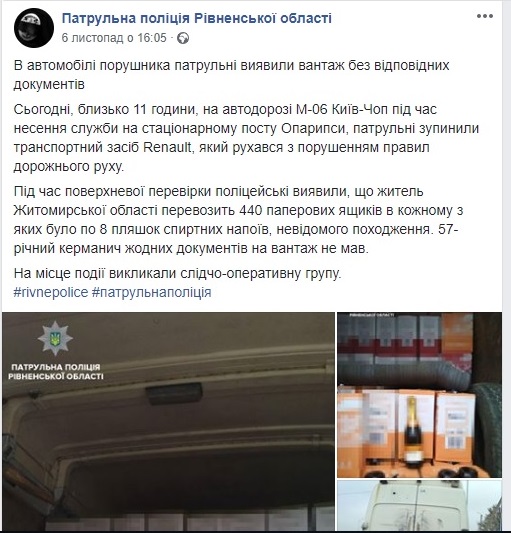Click the page profile avatar picture
This screenshot has height=533, width=511.
tap(34, 28)
